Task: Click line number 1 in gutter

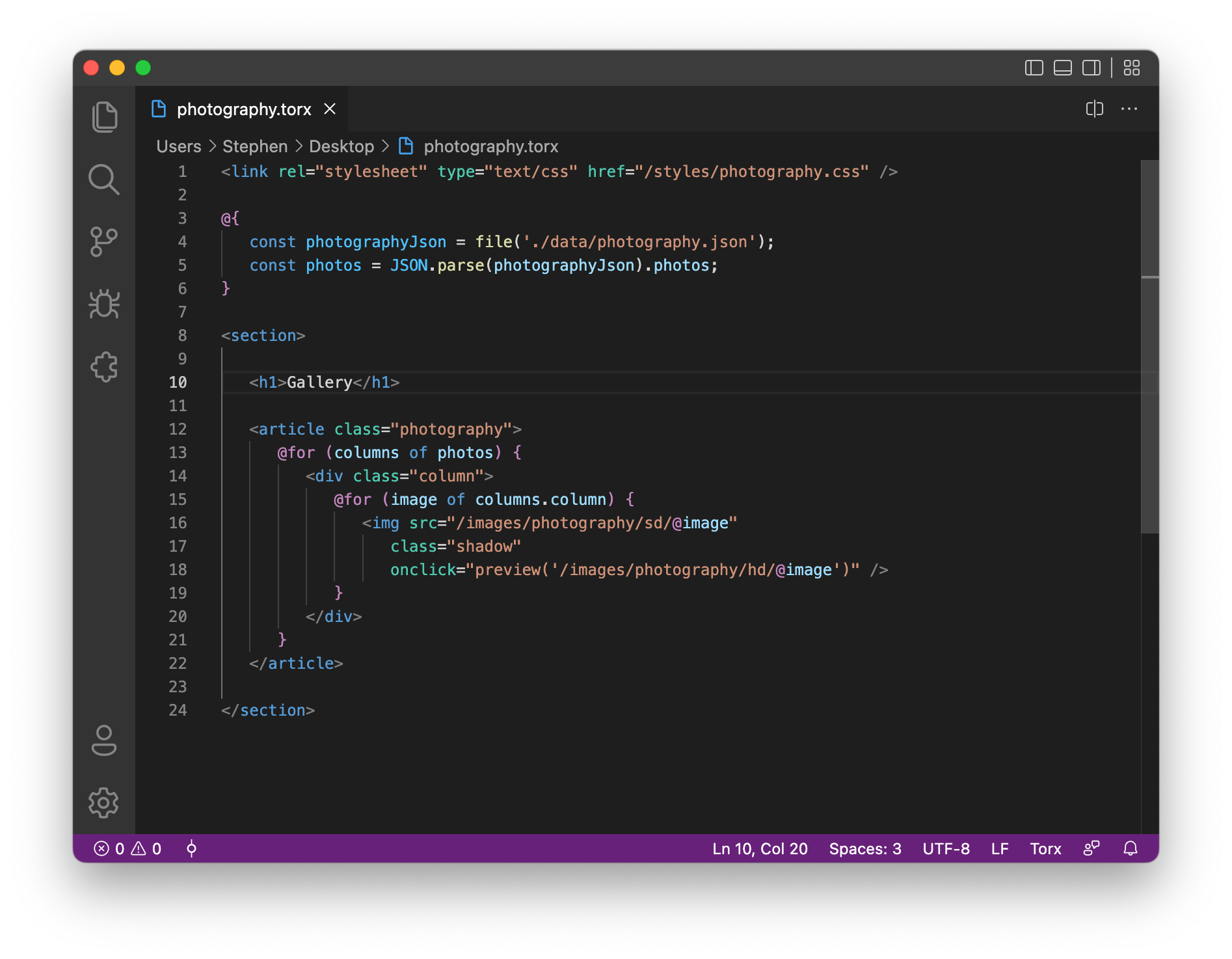Action: [x=182, y=172]
